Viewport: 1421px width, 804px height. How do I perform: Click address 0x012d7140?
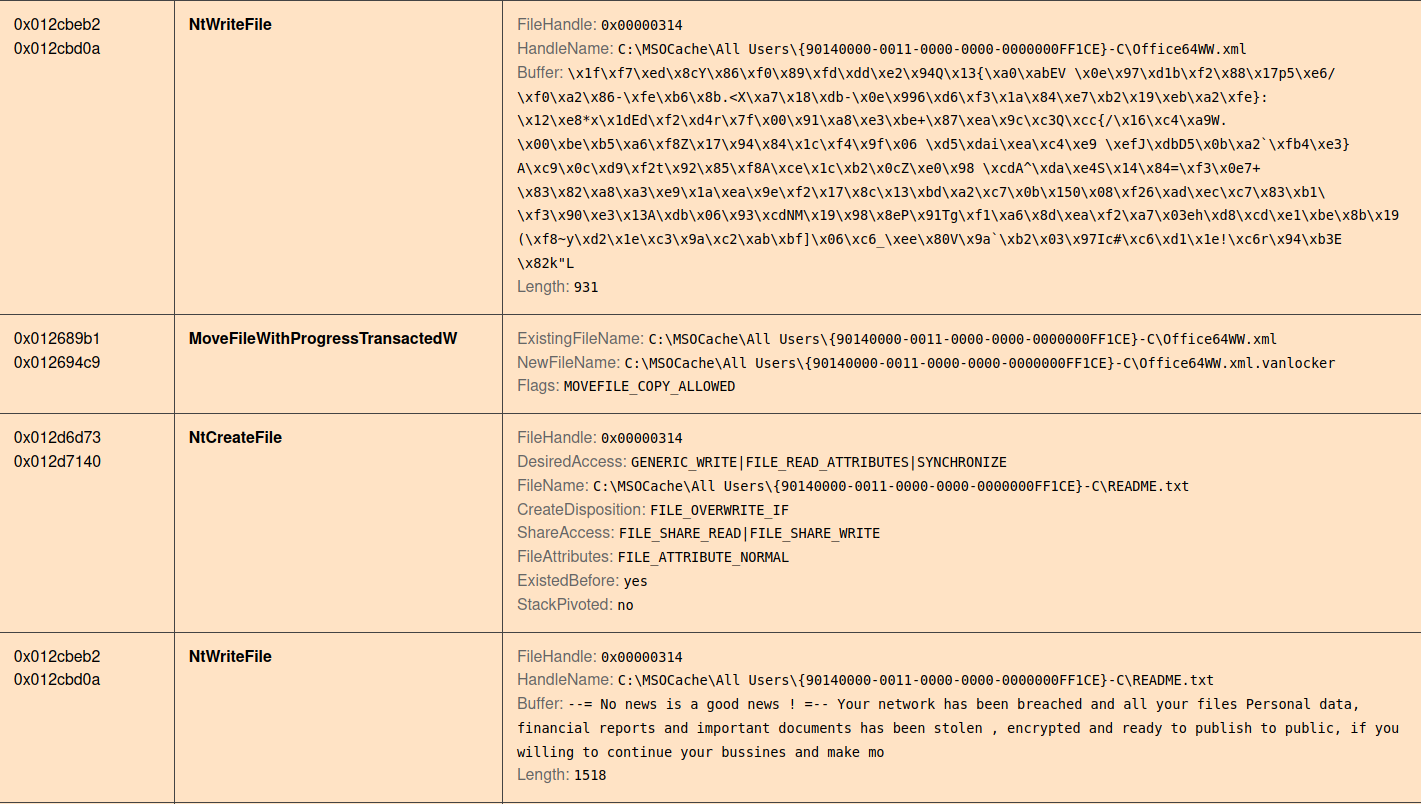57,462
